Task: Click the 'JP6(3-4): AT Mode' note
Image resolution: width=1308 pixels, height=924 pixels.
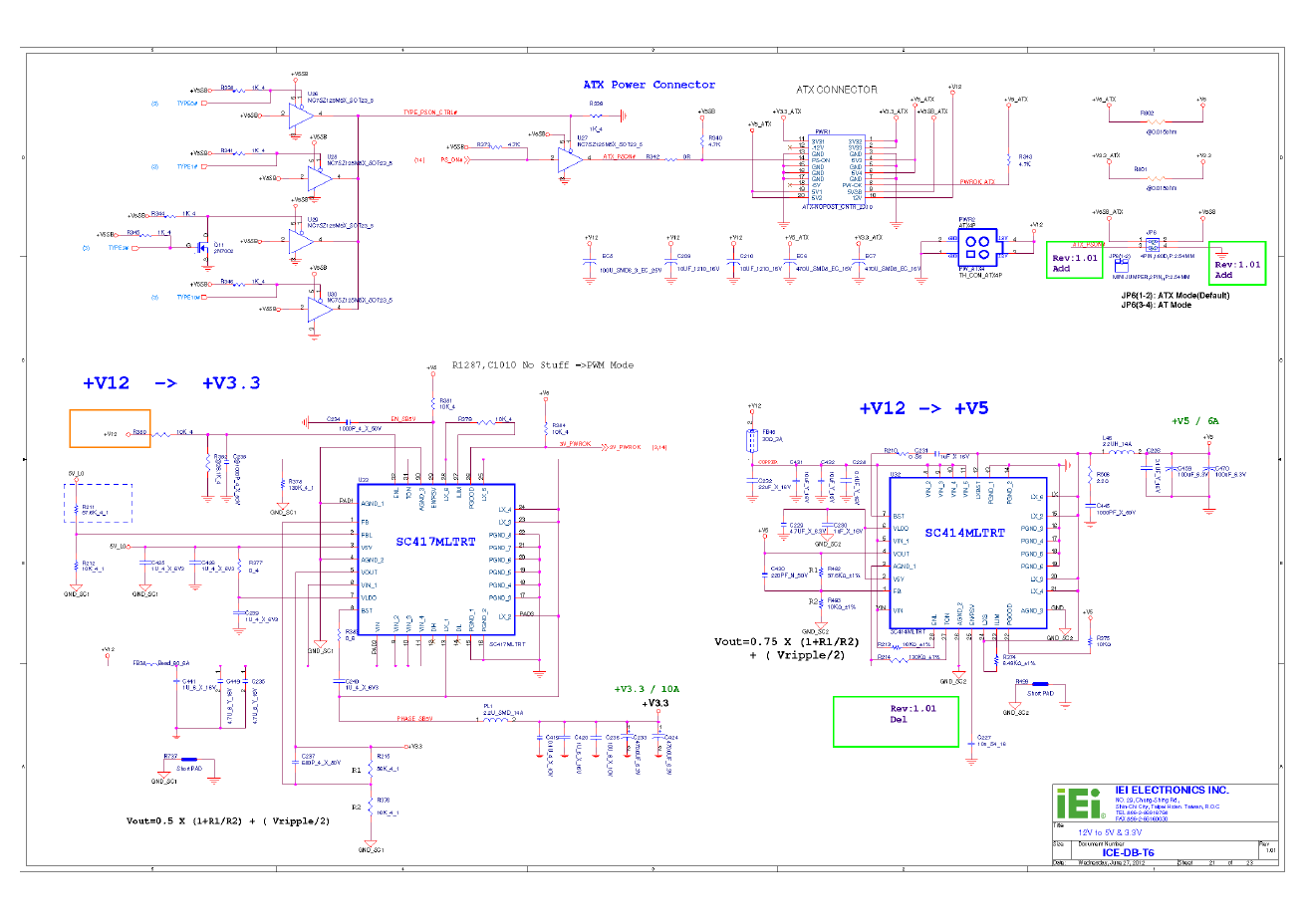Action: 1156,305
